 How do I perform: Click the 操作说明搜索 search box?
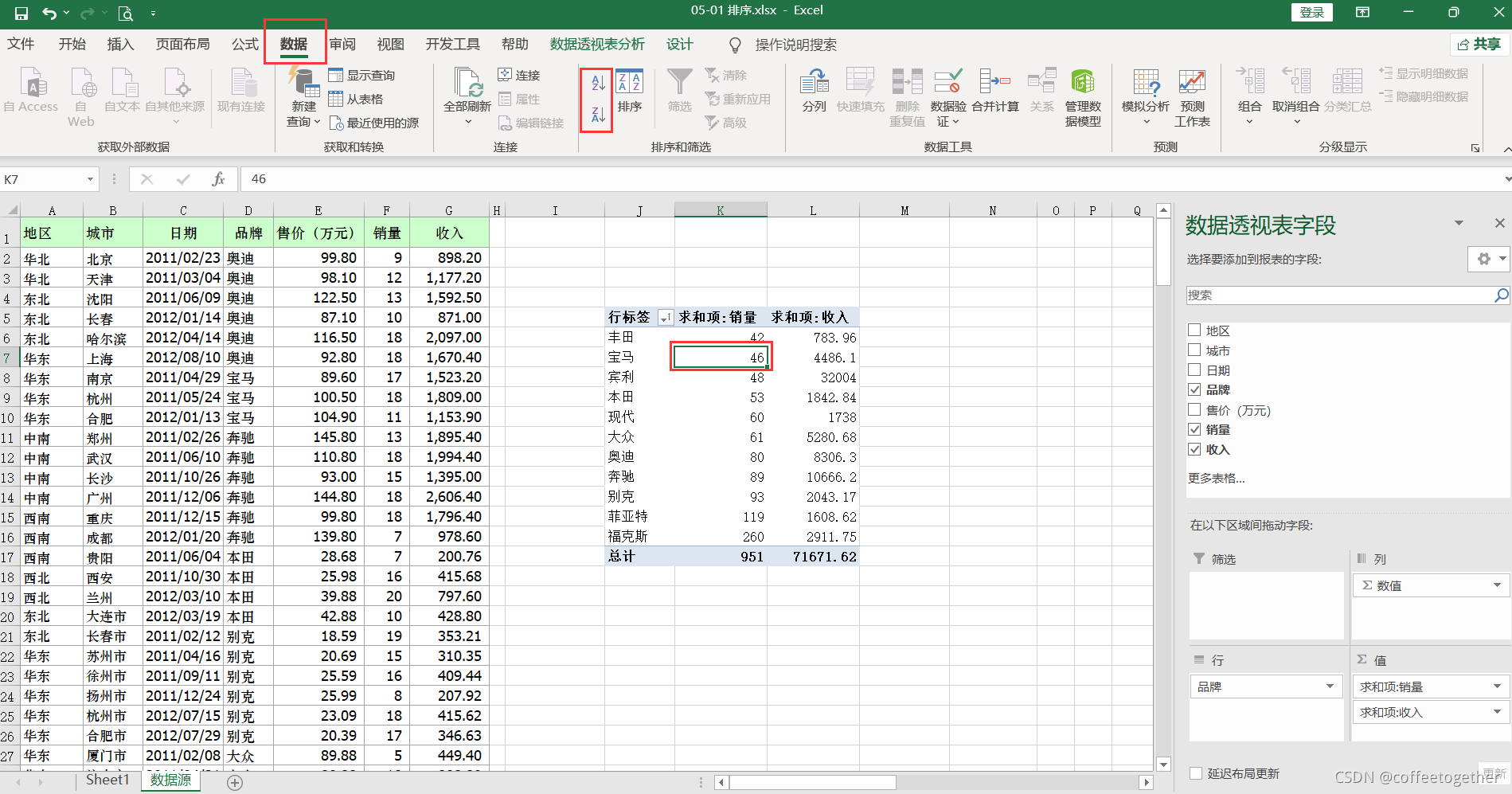[x=783, y=45]
